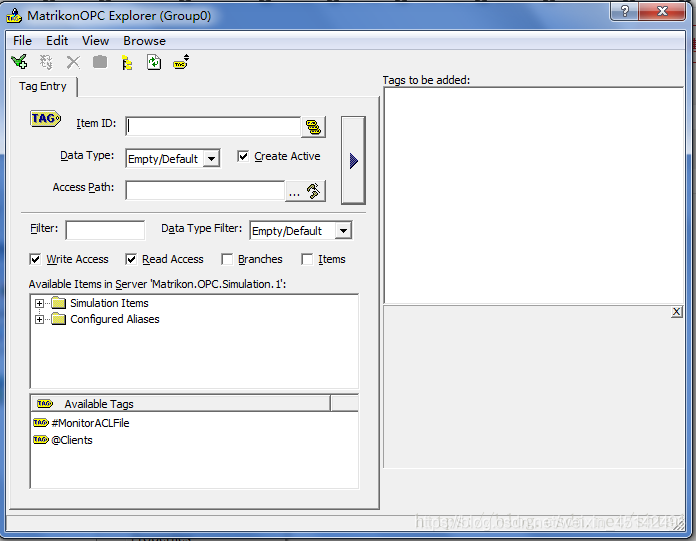The image size is (696, 541).
Task: Open the View menu
Action: [x=95, y=41]
